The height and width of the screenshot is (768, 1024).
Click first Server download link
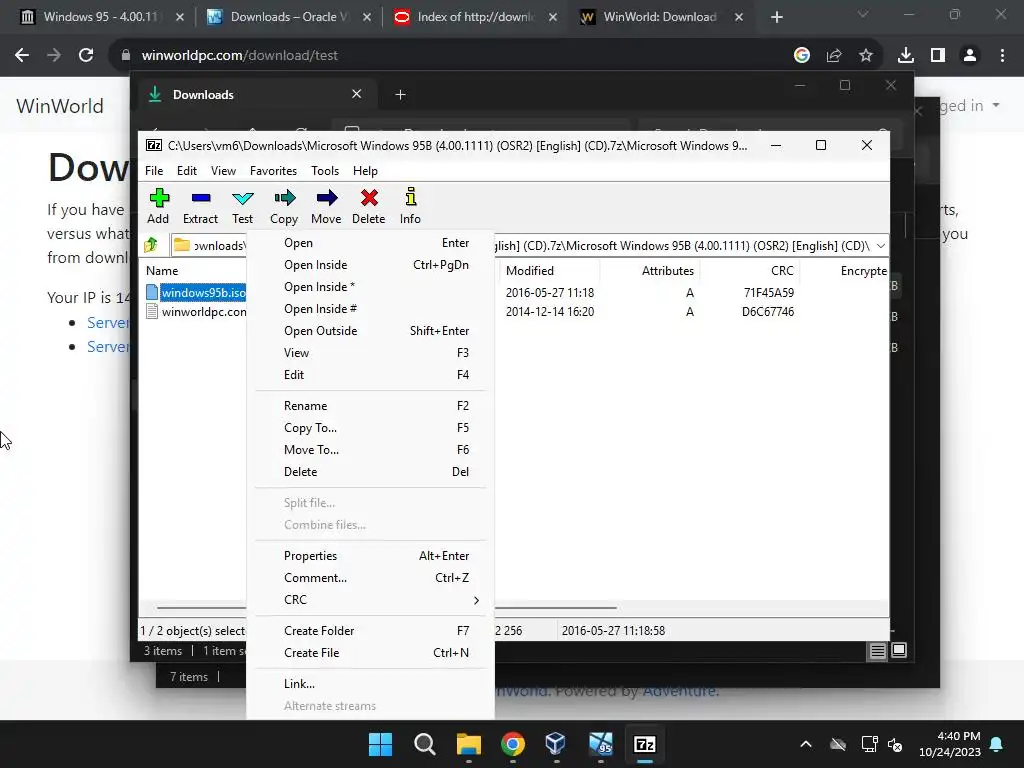tap(108, 323)
